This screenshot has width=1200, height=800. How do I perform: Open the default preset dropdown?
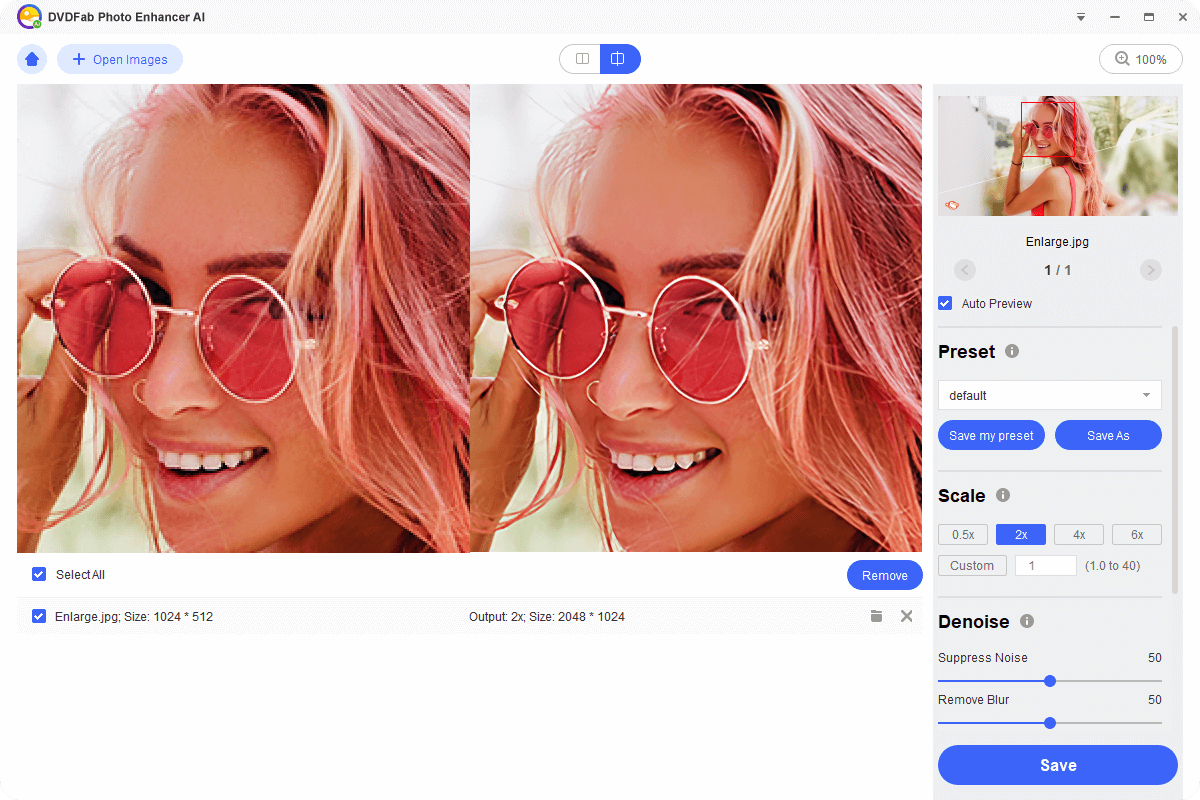click(1050, 395)
